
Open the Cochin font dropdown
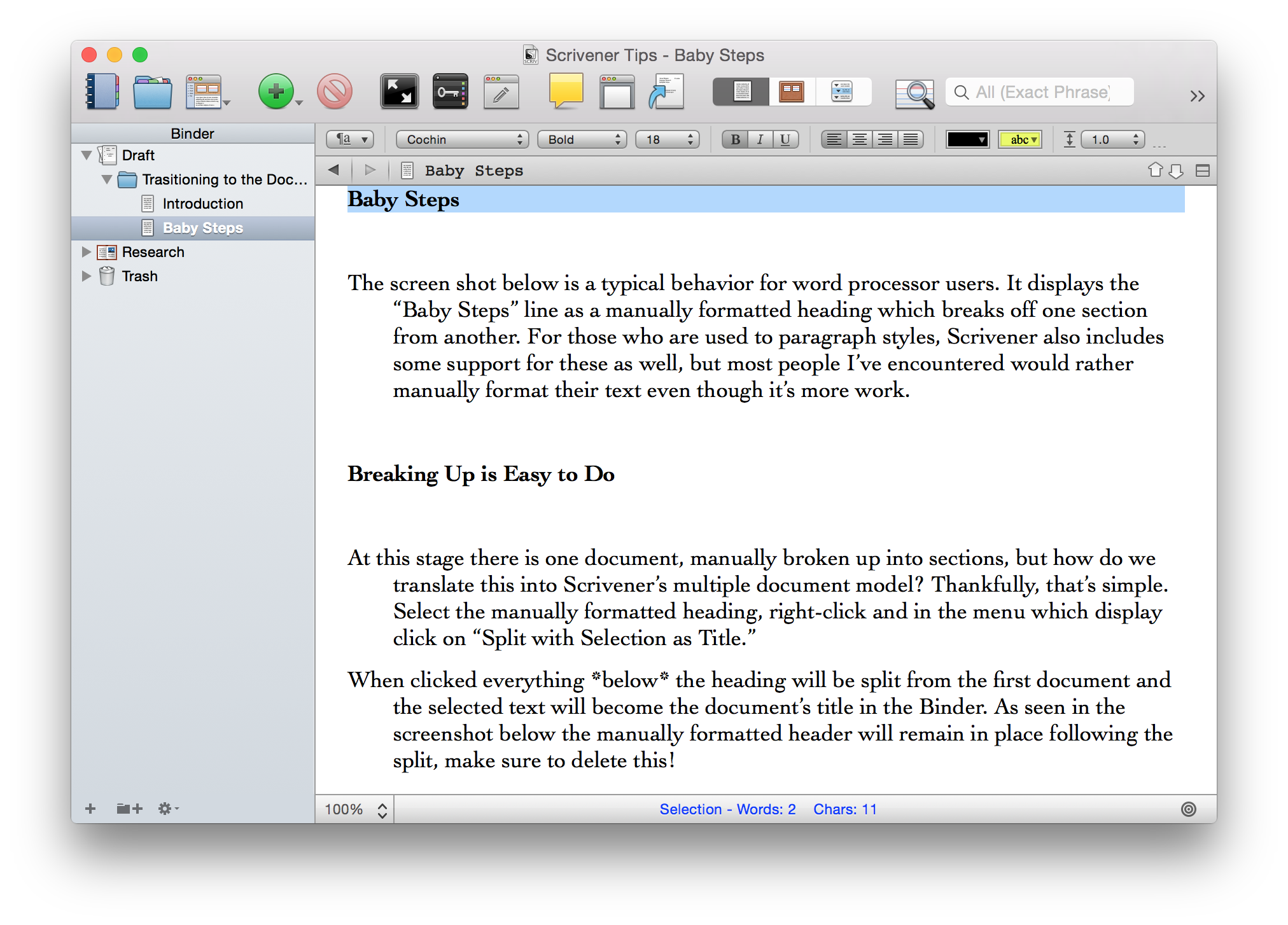462,139
